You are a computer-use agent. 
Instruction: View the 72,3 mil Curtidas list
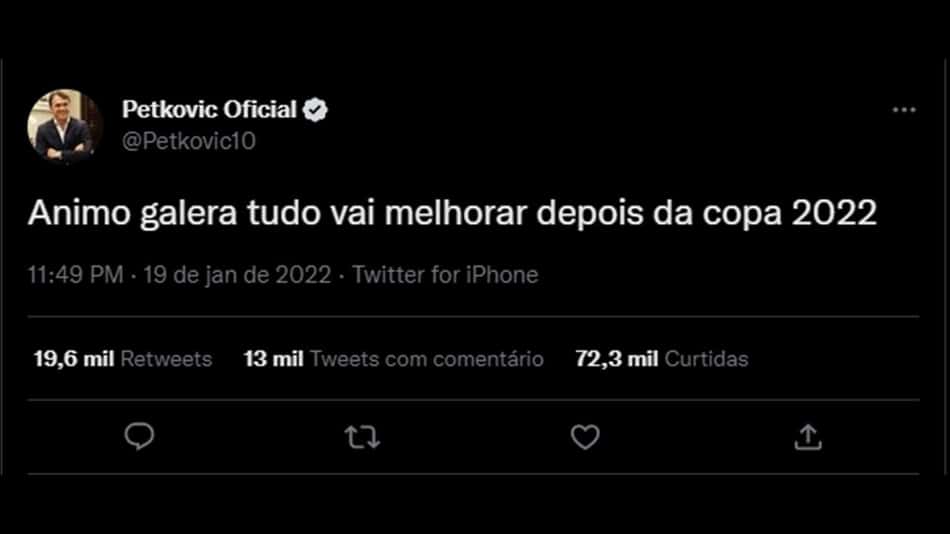coord(662,359)
